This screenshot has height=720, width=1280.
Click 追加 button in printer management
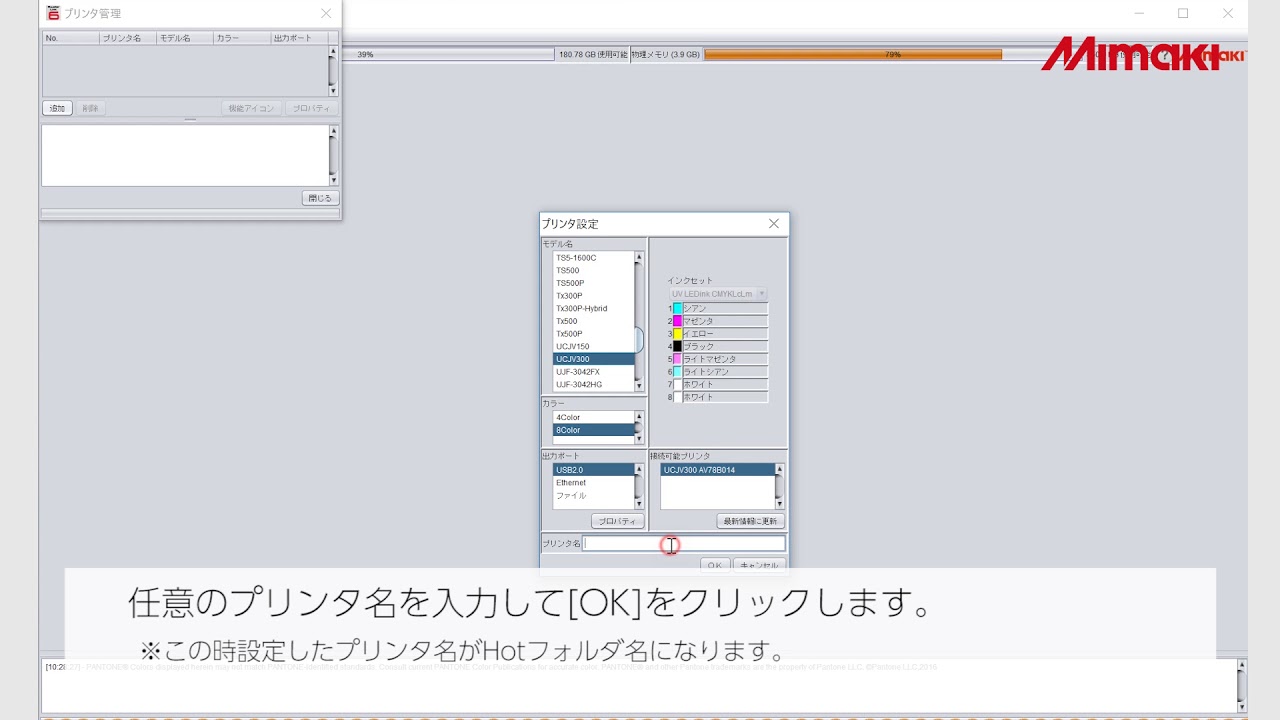pos(57,108)
